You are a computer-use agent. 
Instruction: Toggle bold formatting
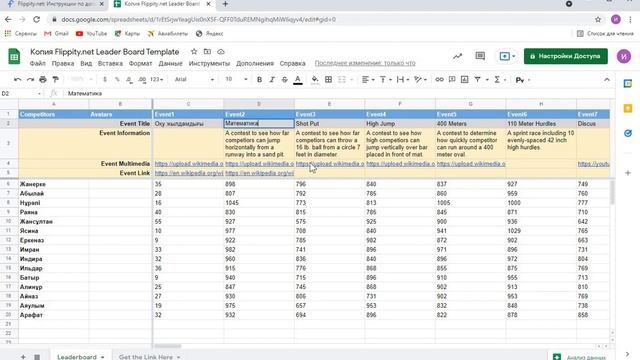(259, 80)
